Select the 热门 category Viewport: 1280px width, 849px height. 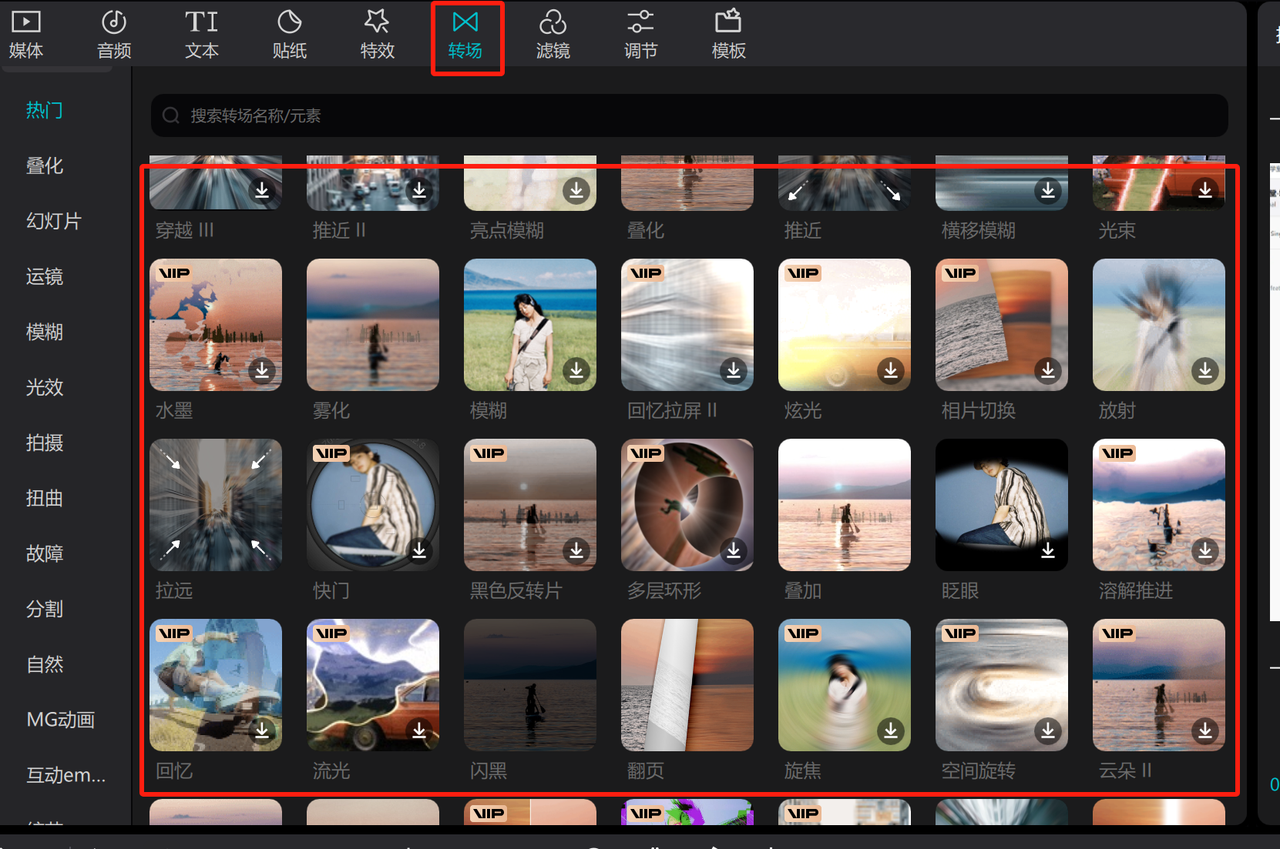tap(45, 110)
